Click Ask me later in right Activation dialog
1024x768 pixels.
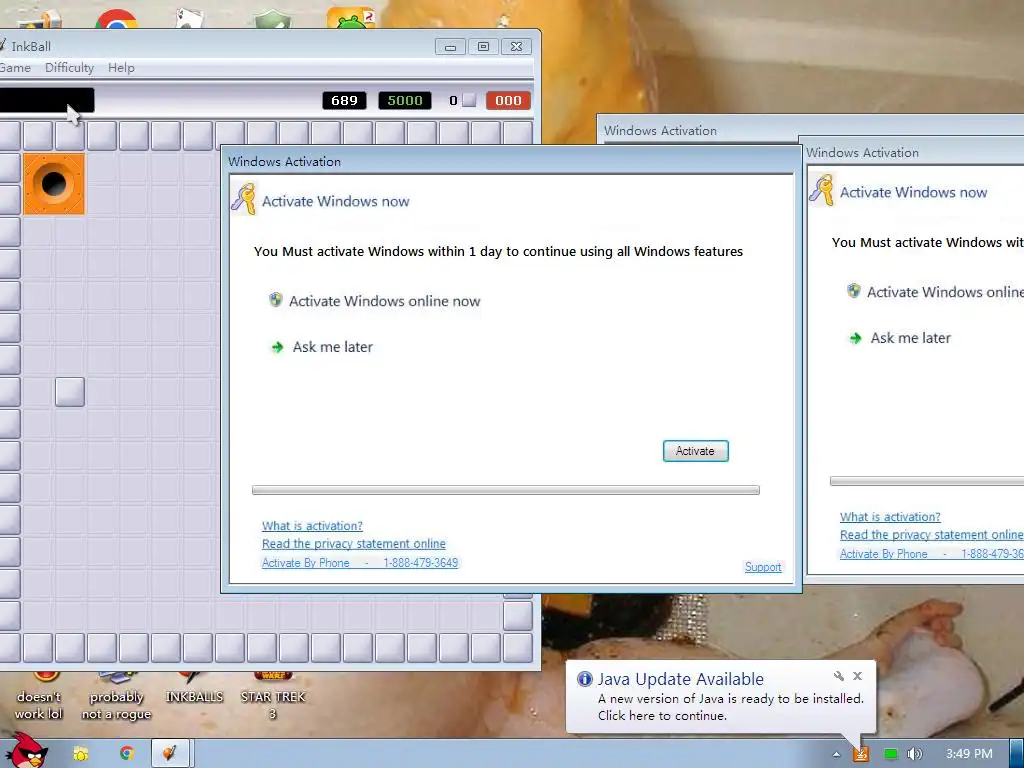(910, 338)
